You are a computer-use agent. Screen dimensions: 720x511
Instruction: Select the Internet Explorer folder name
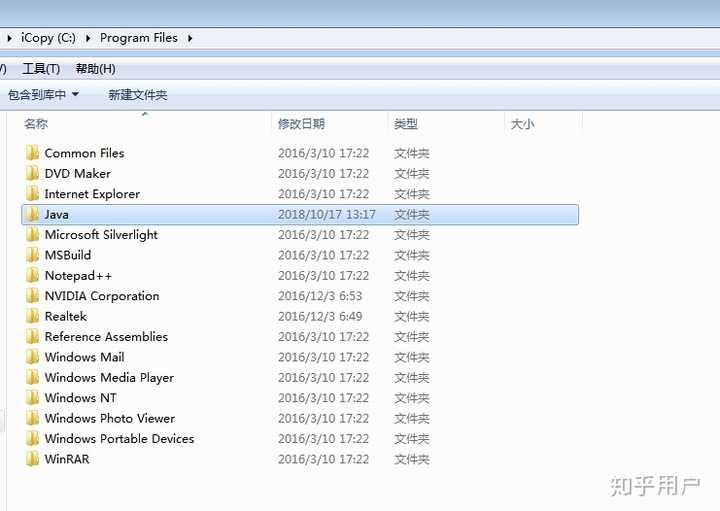[92, 194]
